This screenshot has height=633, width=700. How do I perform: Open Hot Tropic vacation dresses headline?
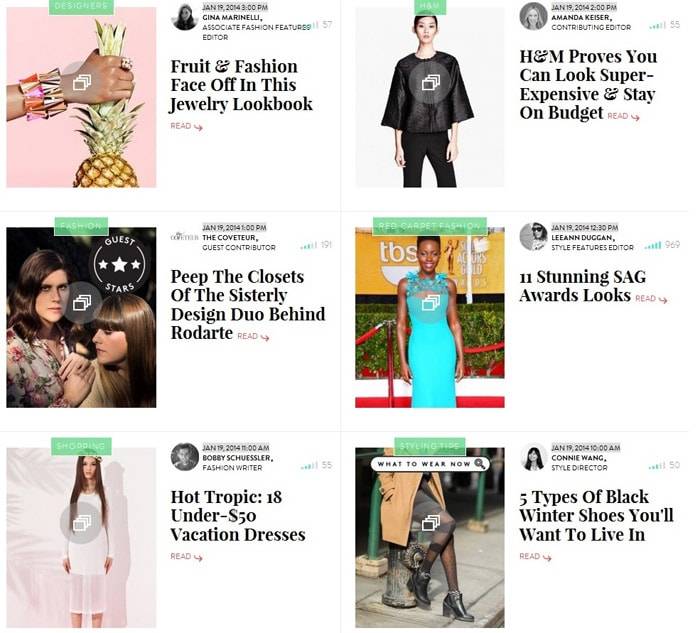(x=238, y=516)
